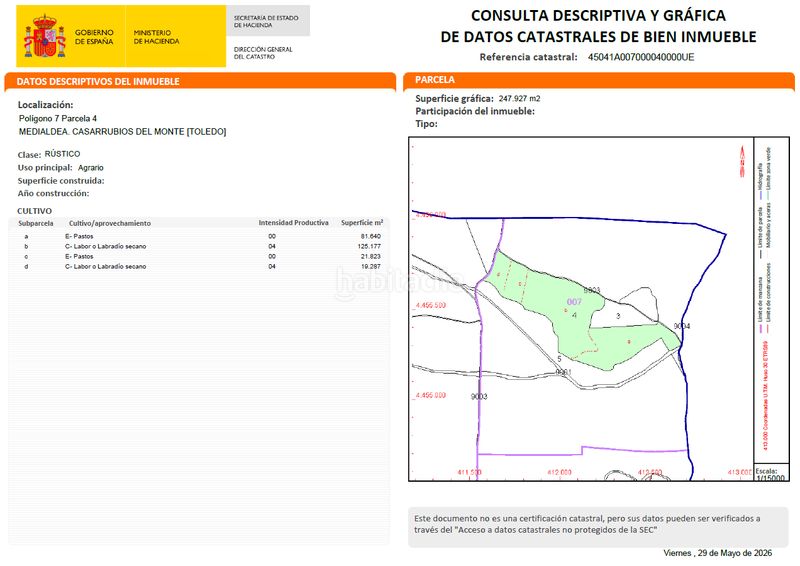This screenshot has width=800, height=566.
Task: Click the '412.000' coordinate on bottom axis
Action: pos(559,473)
